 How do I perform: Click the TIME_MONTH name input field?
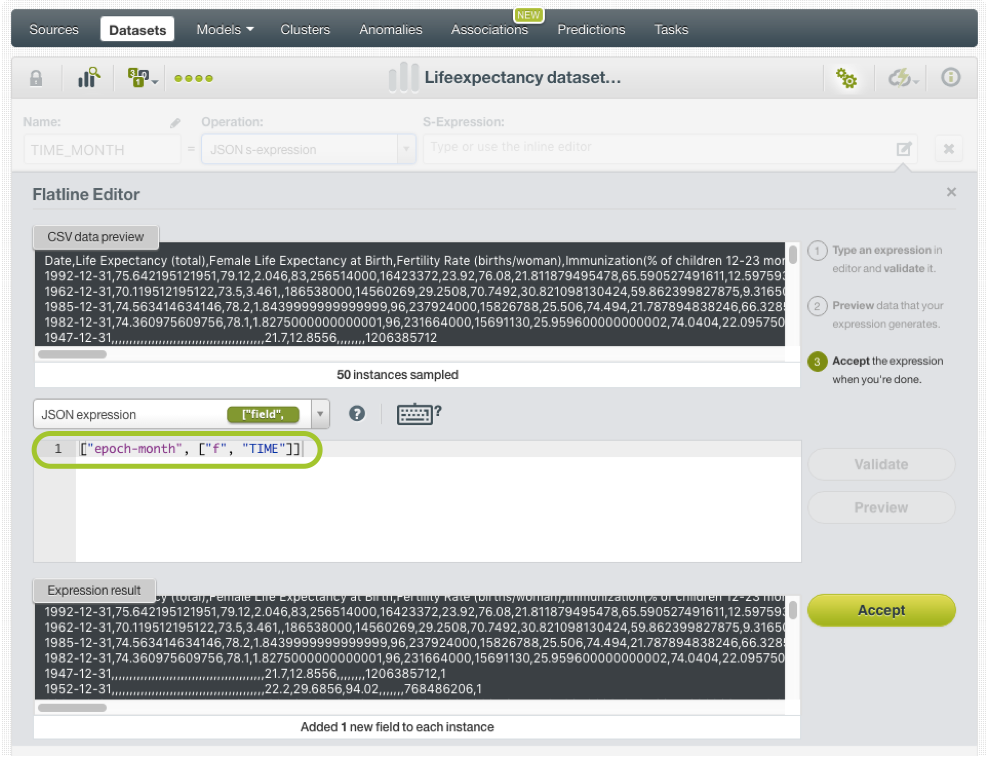[102, 150]
